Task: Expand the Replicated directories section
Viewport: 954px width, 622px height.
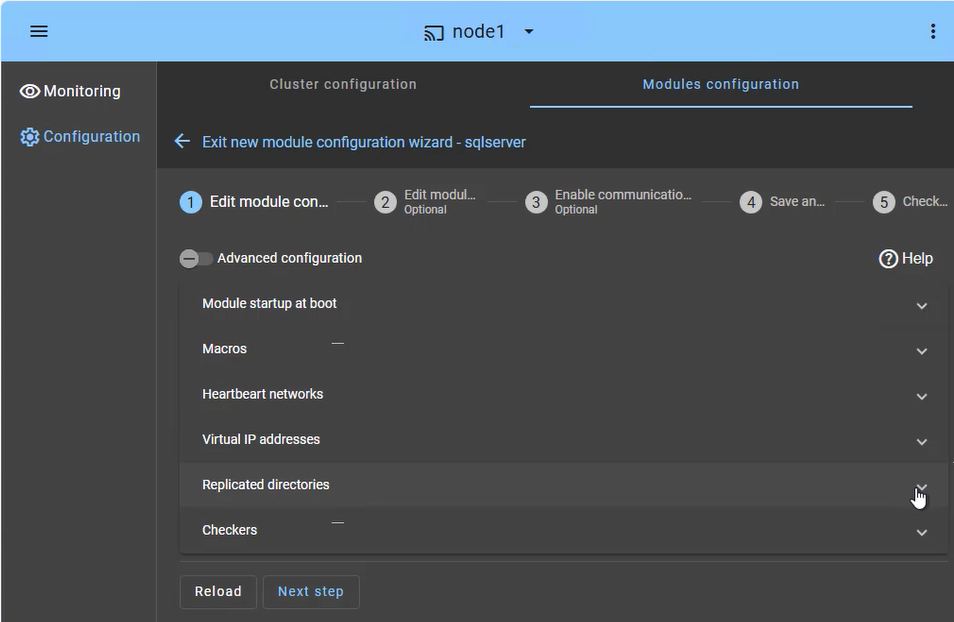Action: (x=921, y=487)
